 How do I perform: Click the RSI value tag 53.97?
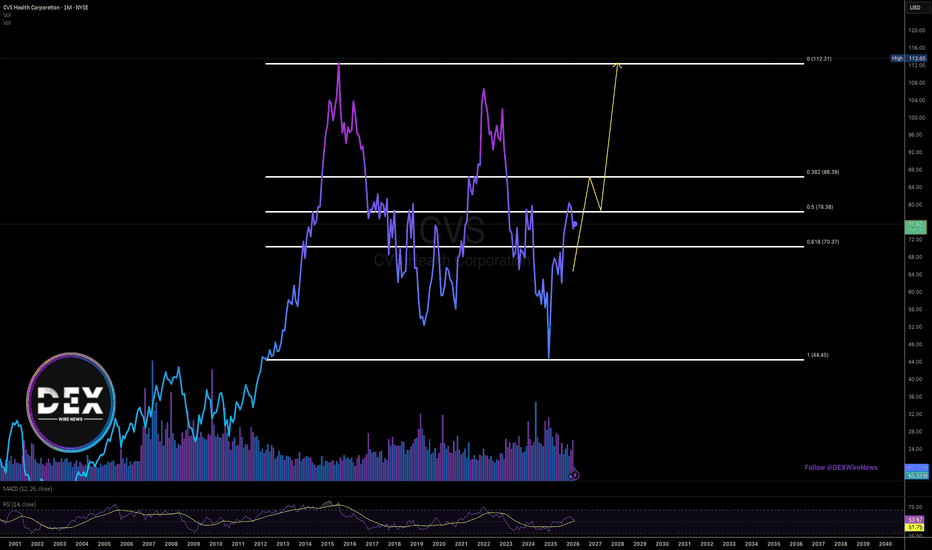click(x=915, y=520)
